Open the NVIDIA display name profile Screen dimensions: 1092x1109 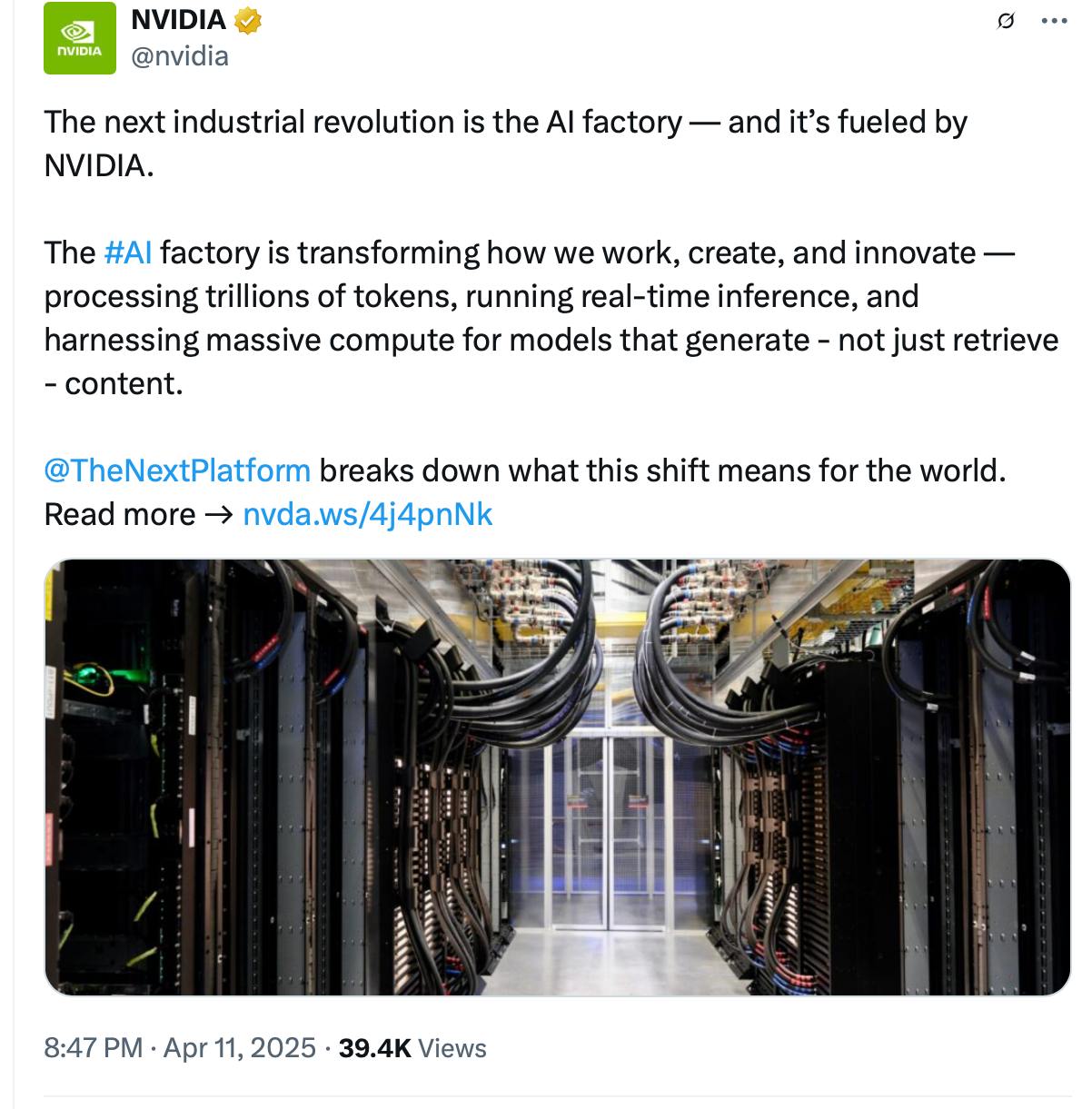click(x=178, y=20)
